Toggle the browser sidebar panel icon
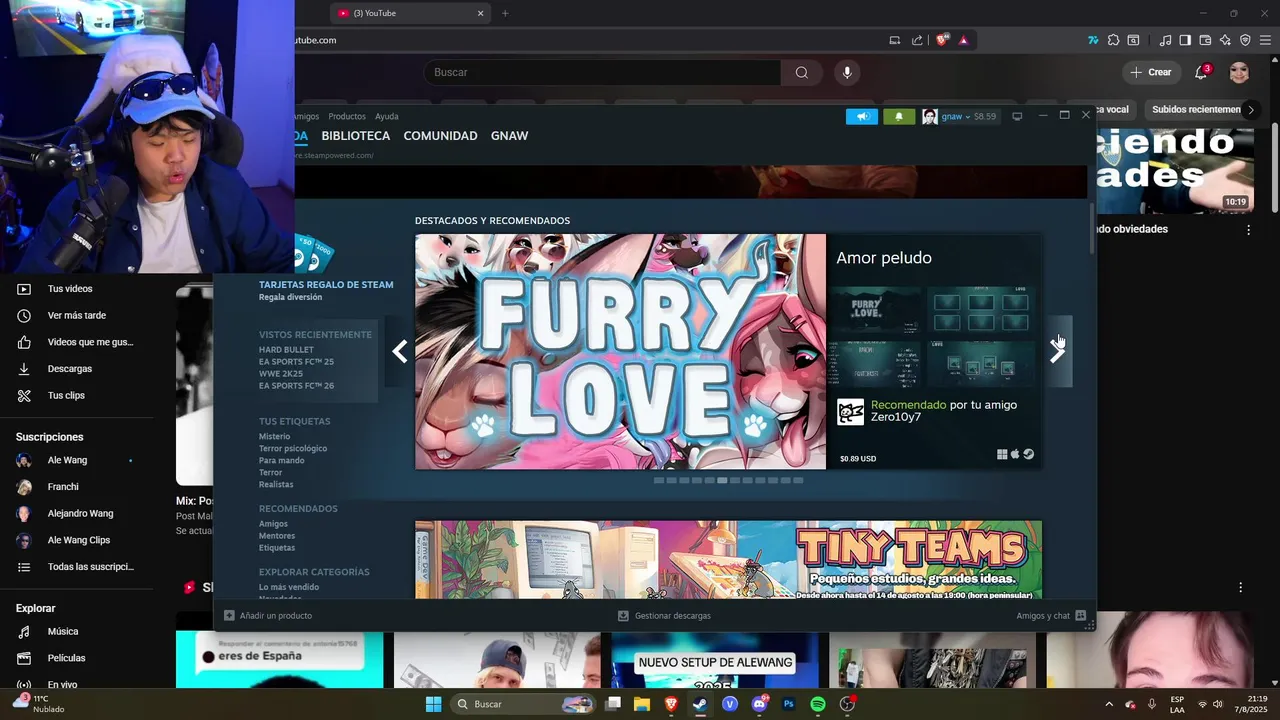Screen dimensions: 1280x720 [1185, 40]
